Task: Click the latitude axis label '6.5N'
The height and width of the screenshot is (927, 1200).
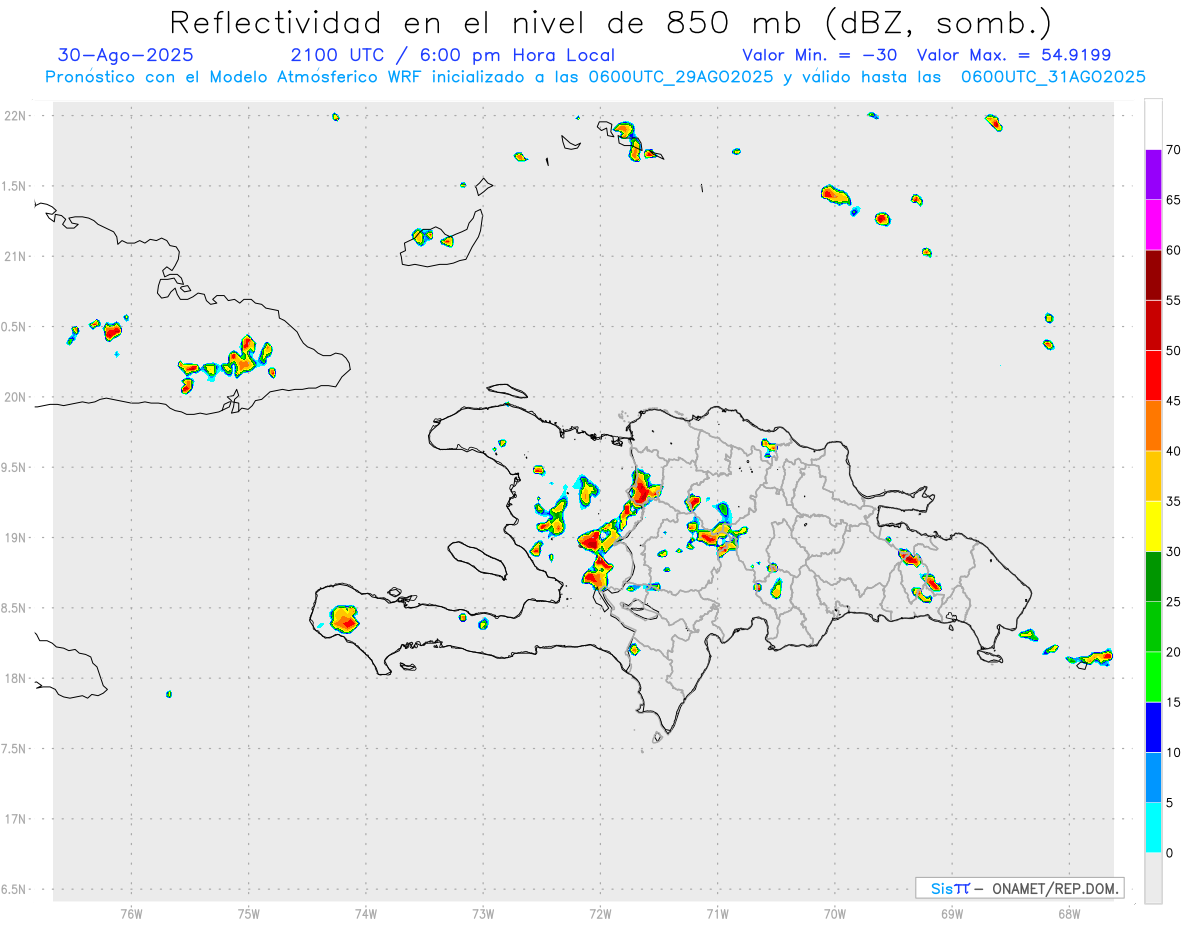Action: click(14, 890)
